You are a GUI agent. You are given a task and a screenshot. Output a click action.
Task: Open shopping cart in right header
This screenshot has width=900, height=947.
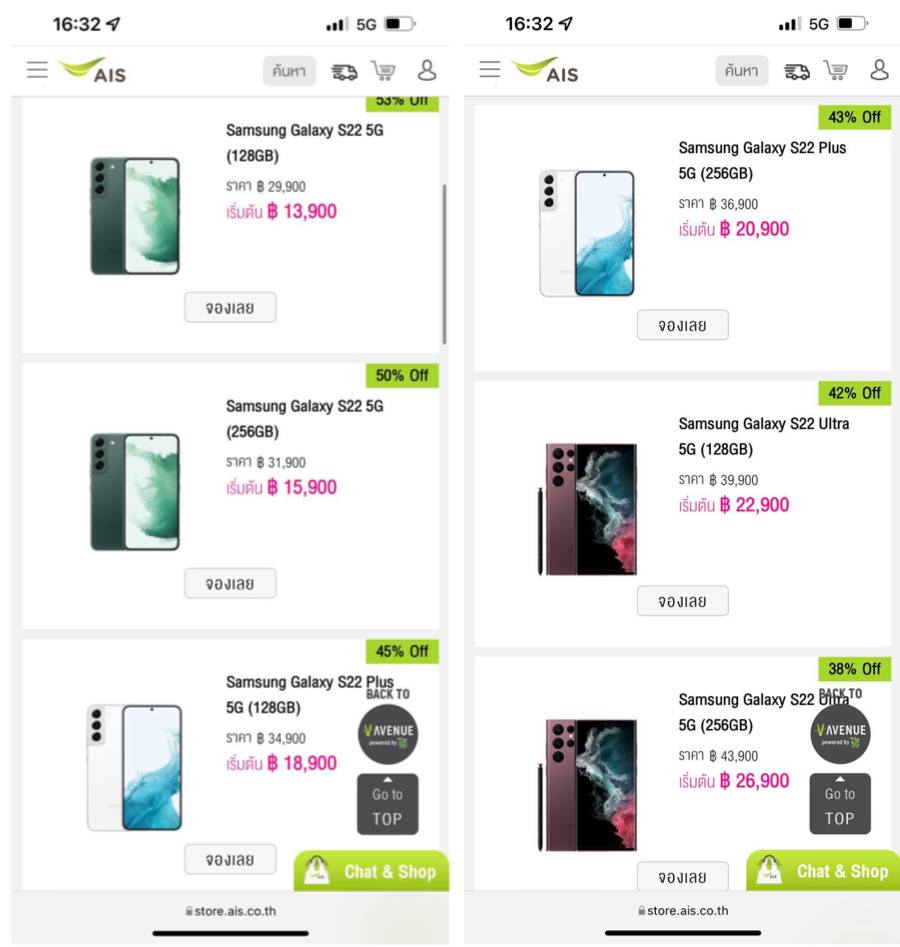(836, 71)
